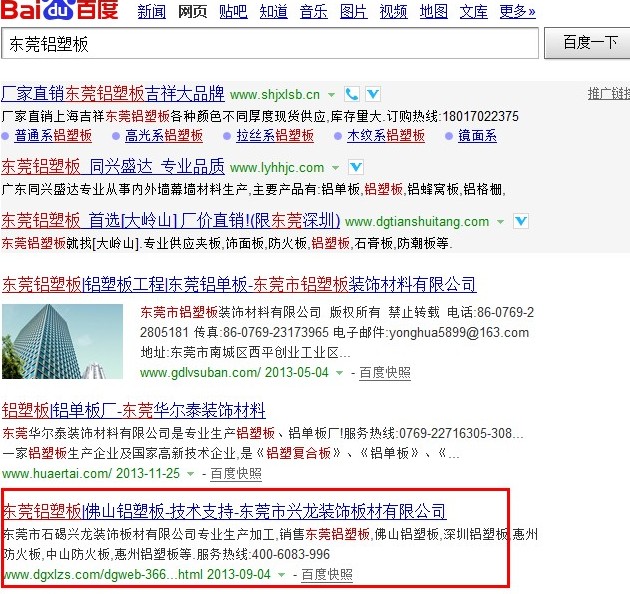This screenshot has width=630, height=594.
Task: Switch to 图片 images tab
Action: pyautogui.click(x=353, y=12)
